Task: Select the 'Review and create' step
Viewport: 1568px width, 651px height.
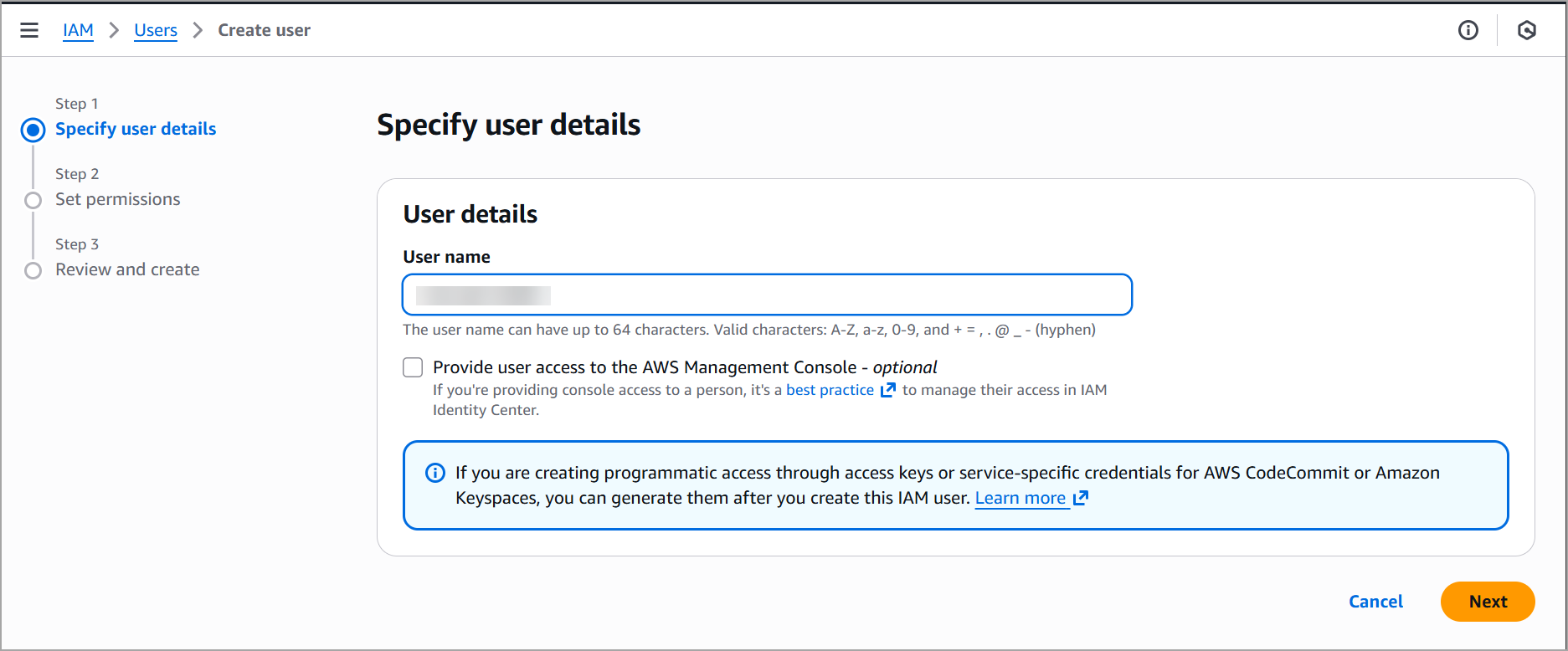Action: [126, 269]
